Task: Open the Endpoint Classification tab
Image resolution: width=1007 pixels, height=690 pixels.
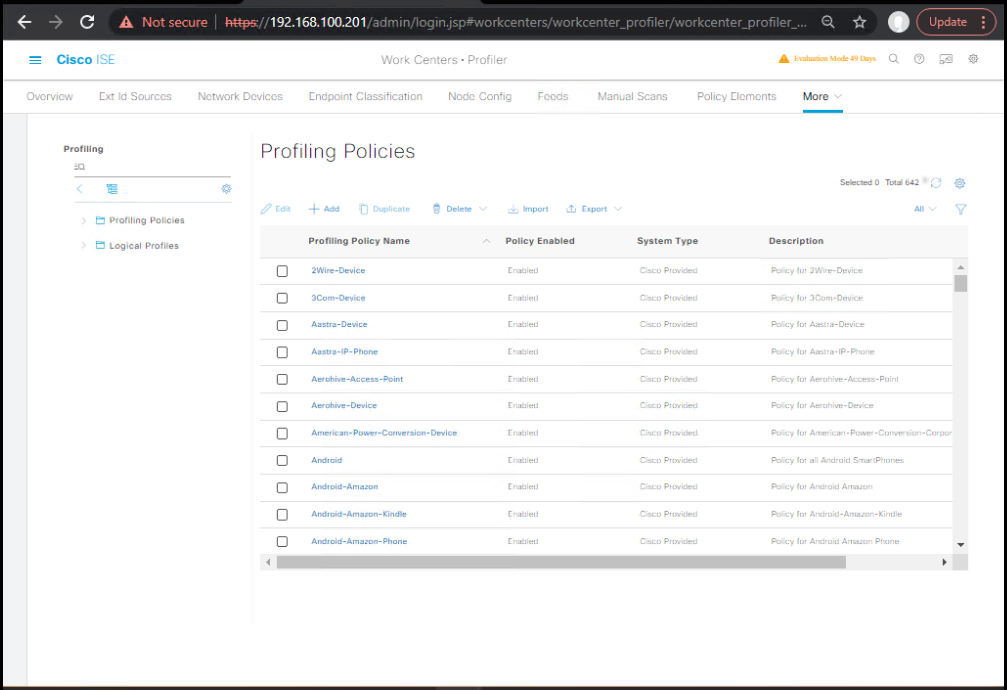Action: [x=365, y=96]
